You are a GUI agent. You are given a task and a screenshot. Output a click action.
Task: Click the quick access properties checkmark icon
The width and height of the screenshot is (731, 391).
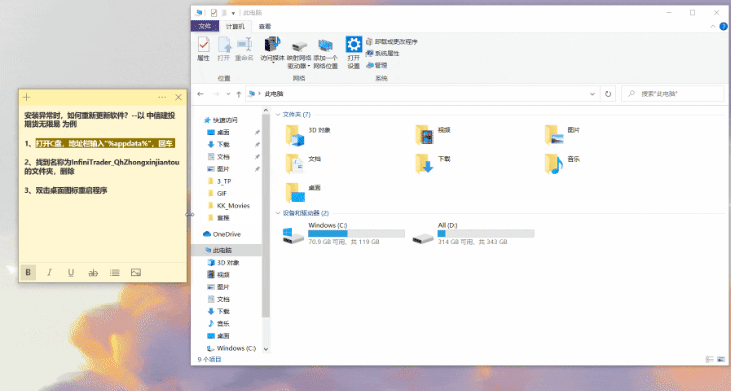[x=214, y=13]
